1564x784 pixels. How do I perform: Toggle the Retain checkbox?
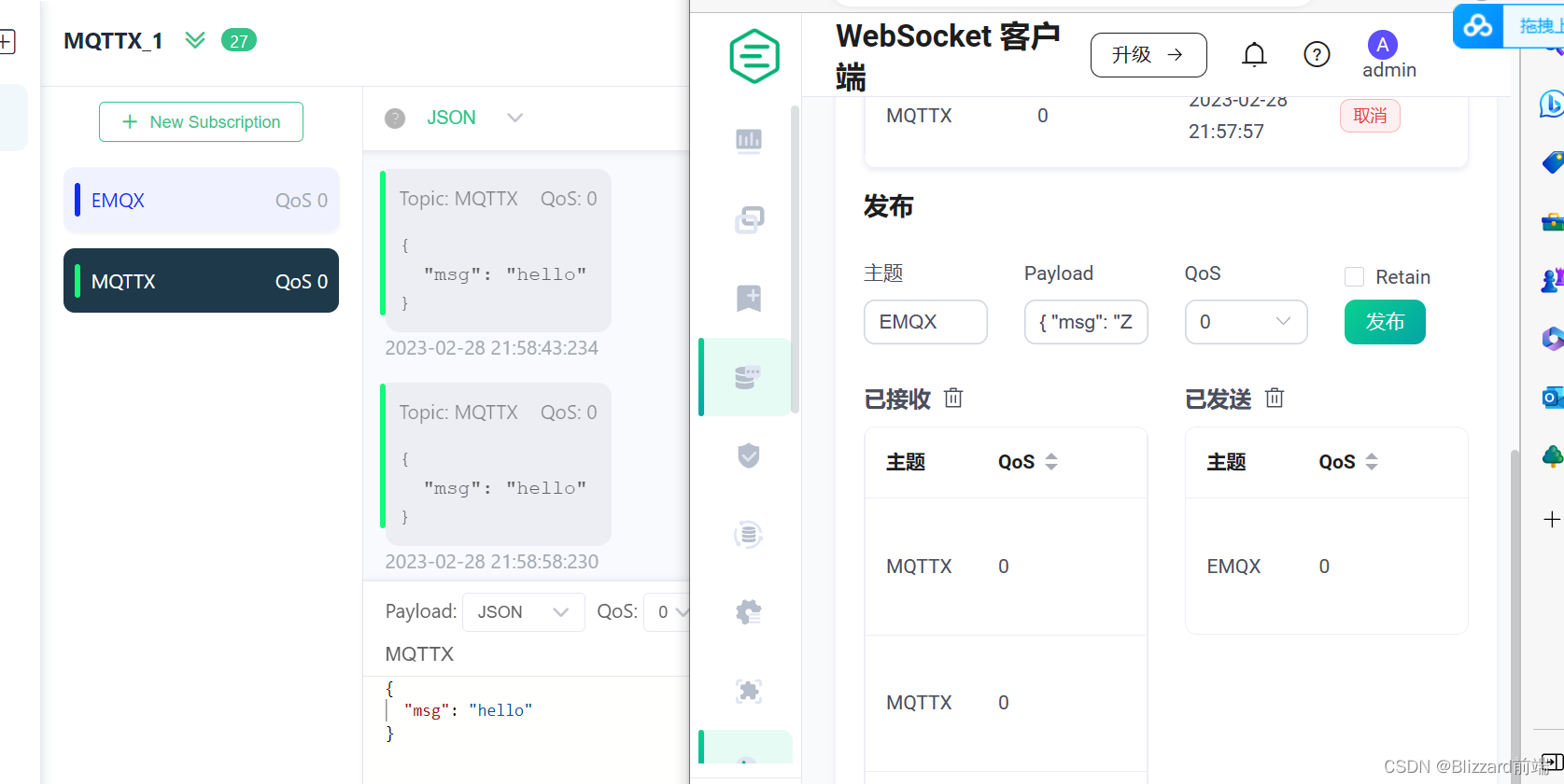1354,276
